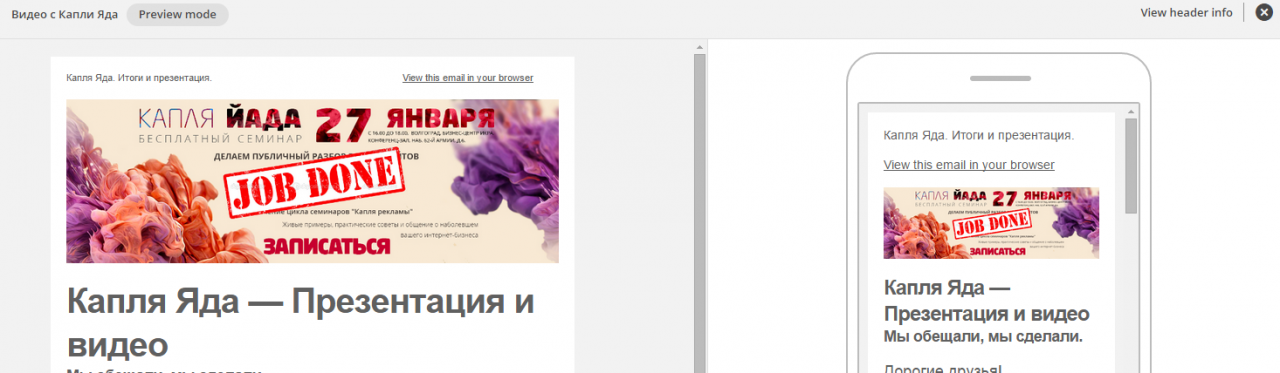Click "Капля Яда. Итоги и презентация." in mobile preview
Viewport: 1280px width, 373px height.
tap(979, 135)
